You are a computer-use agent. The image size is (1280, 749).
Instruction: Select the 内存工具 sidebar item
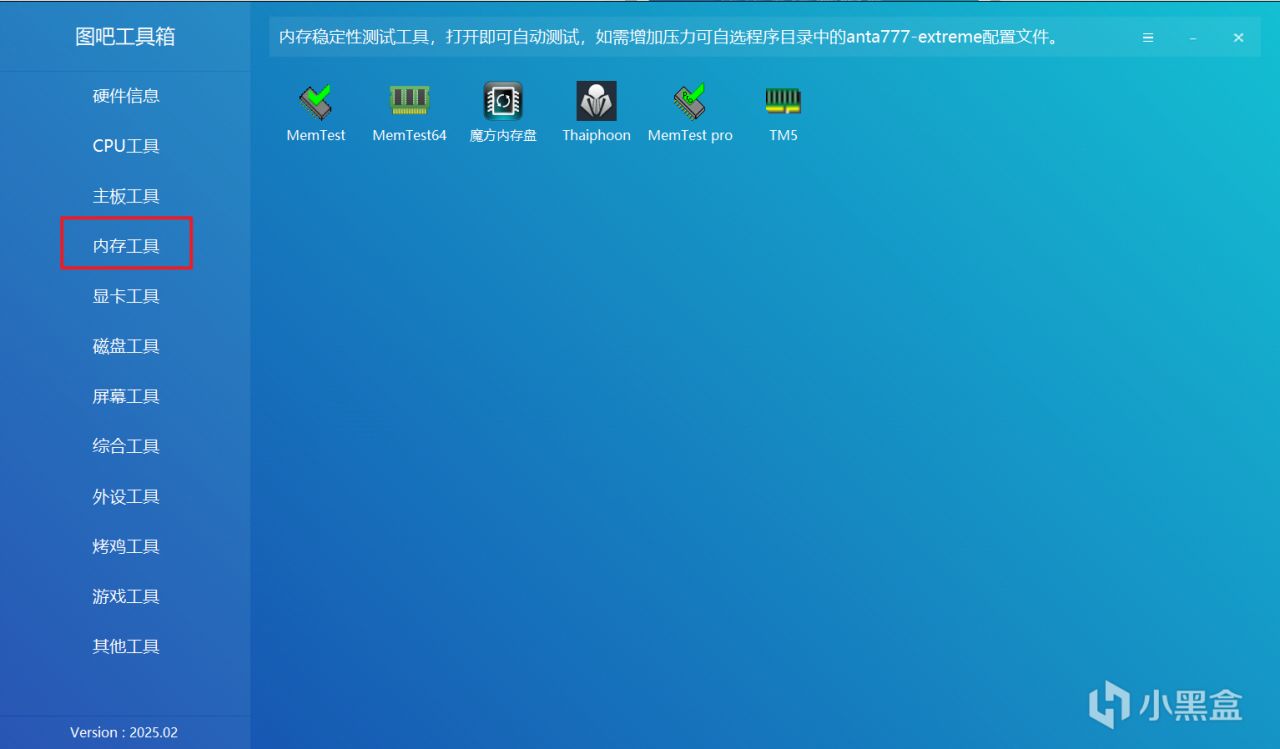click(x=126, y=245)
